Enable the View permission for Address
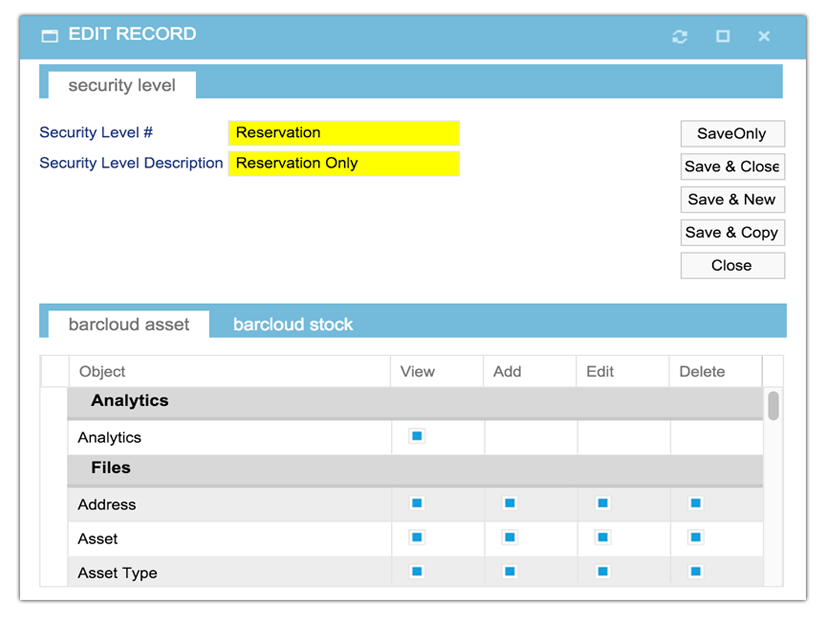 click(x=416, y=504)
